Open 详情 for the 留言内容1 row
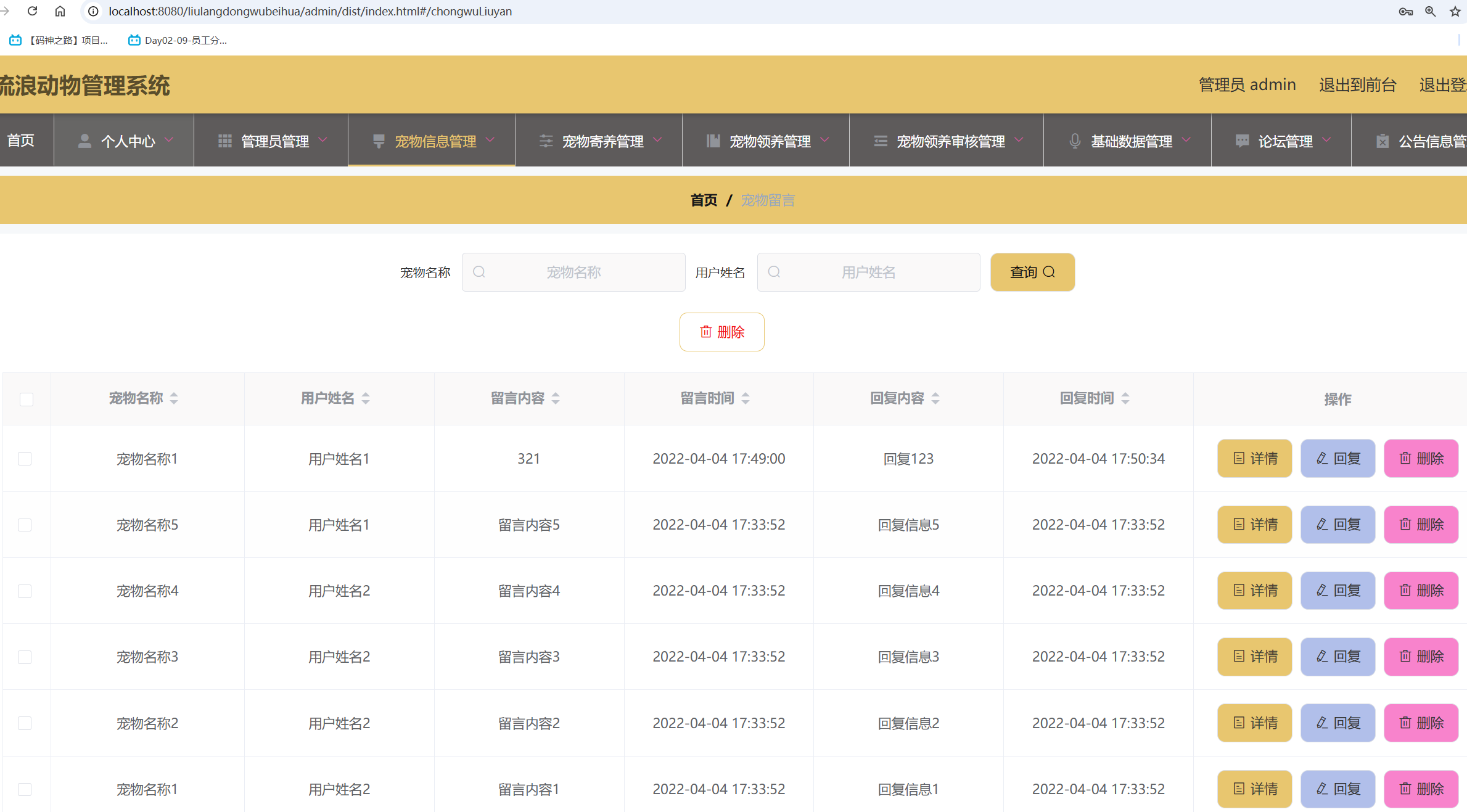Screen dimensions: 1467x812 tap(1254, 789)
